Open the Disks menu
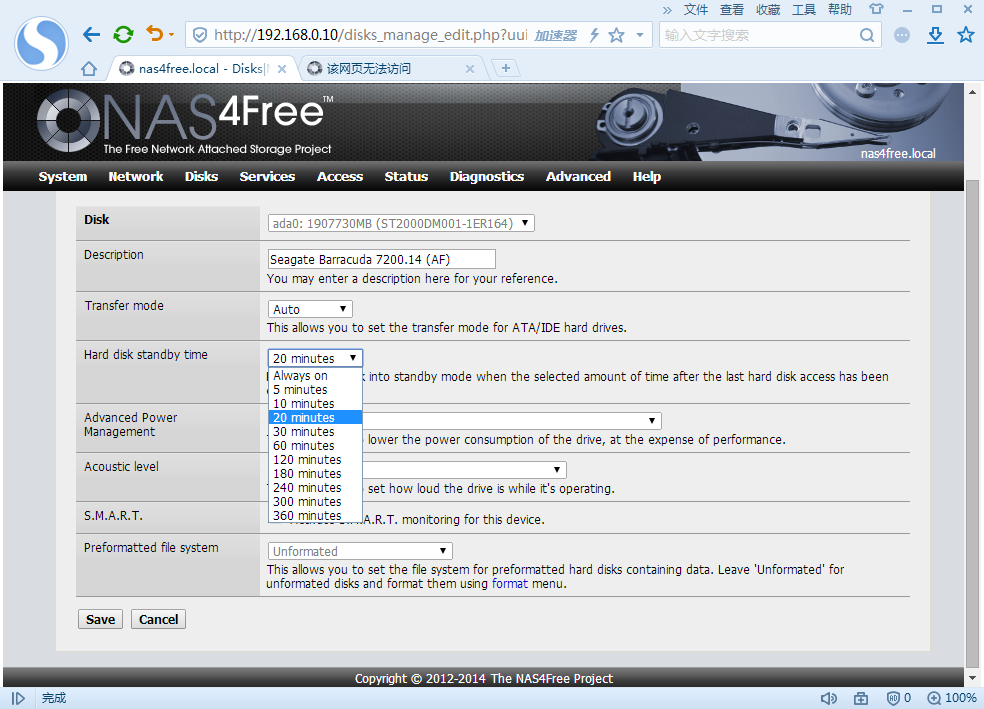The height and width of the screenshot is (709, 984). point(201,176)
